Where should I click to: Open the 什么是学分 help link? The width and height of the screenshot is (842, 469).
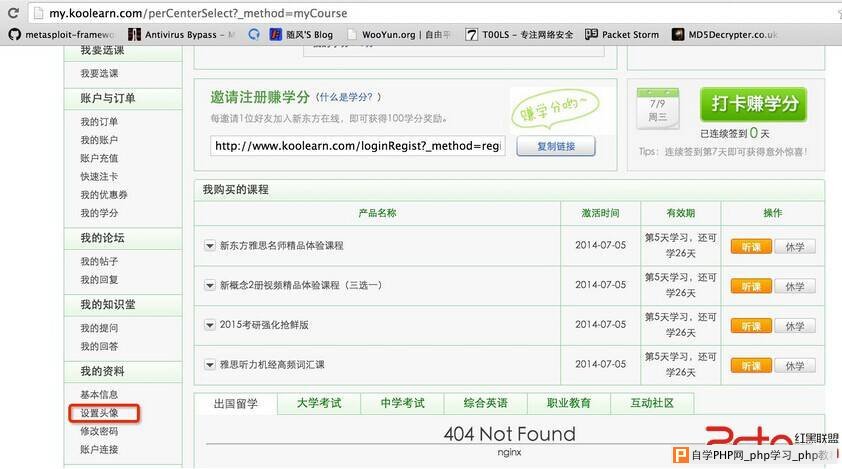tap(348, 97)
